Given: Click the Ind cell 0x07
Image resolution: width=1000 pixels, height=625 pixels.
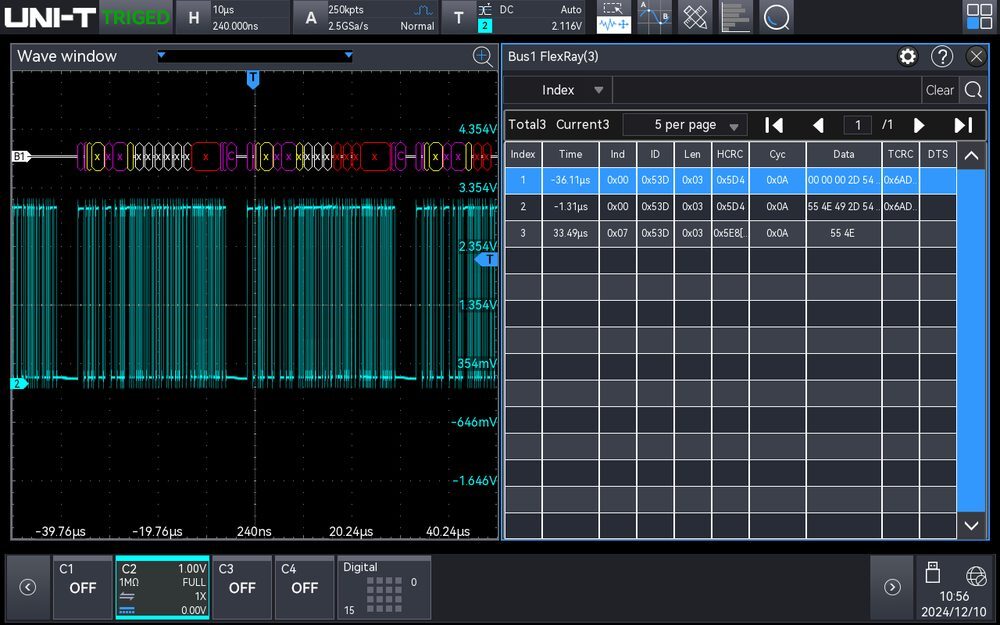Looking at the screenshot, I should coord(617,233).
